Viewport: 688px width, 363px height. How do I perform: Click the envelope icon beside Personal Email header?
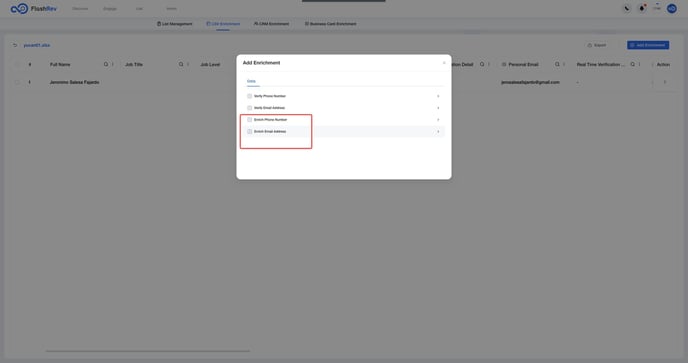[x=504, y=65]
